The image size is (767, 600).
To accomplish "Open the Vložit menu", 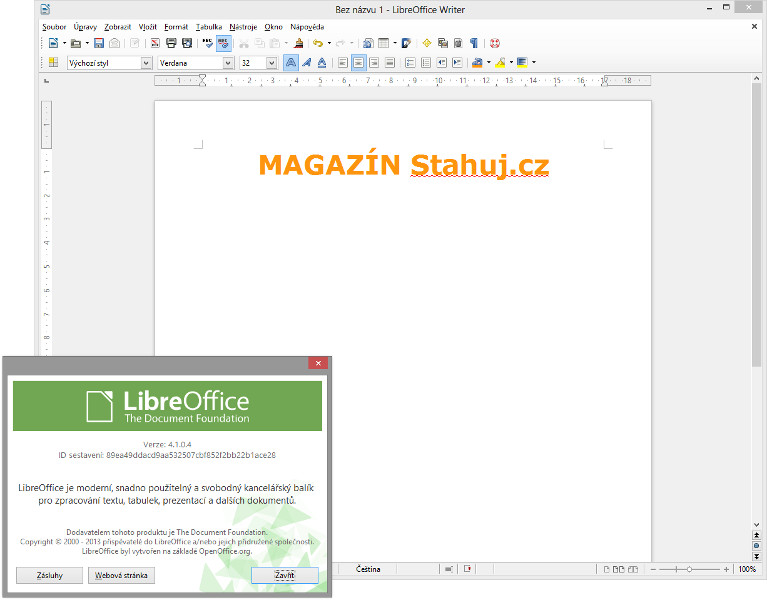I will (x=148, y=27).
